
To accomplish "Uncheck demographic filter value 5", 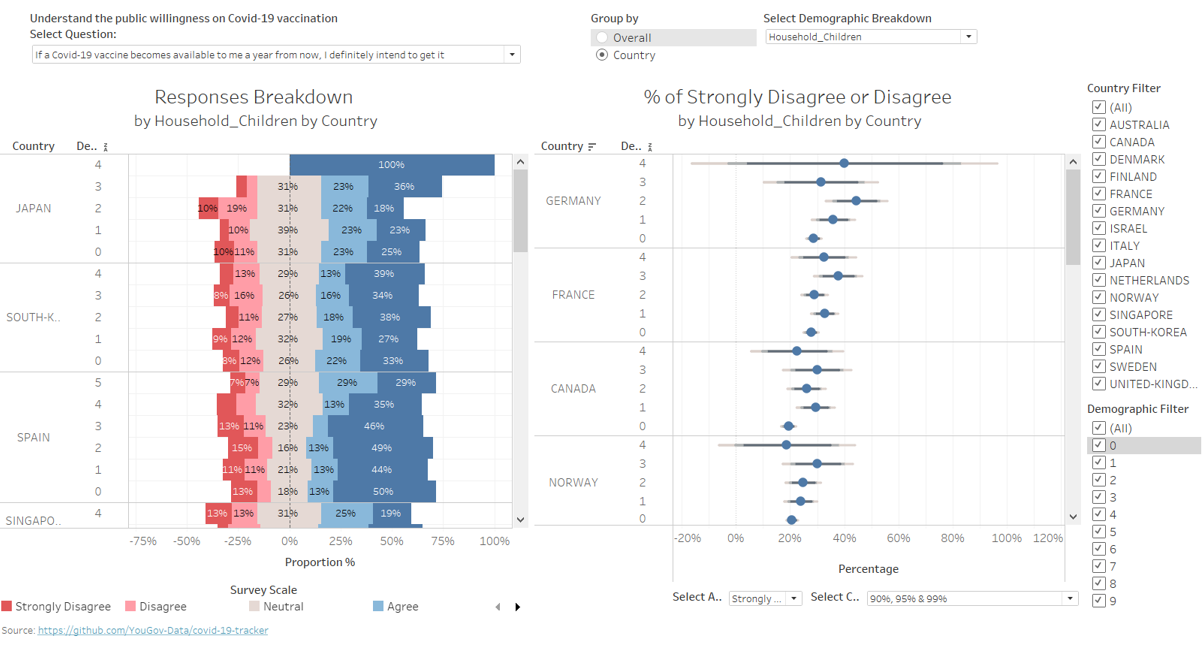I will point(1099,532).
